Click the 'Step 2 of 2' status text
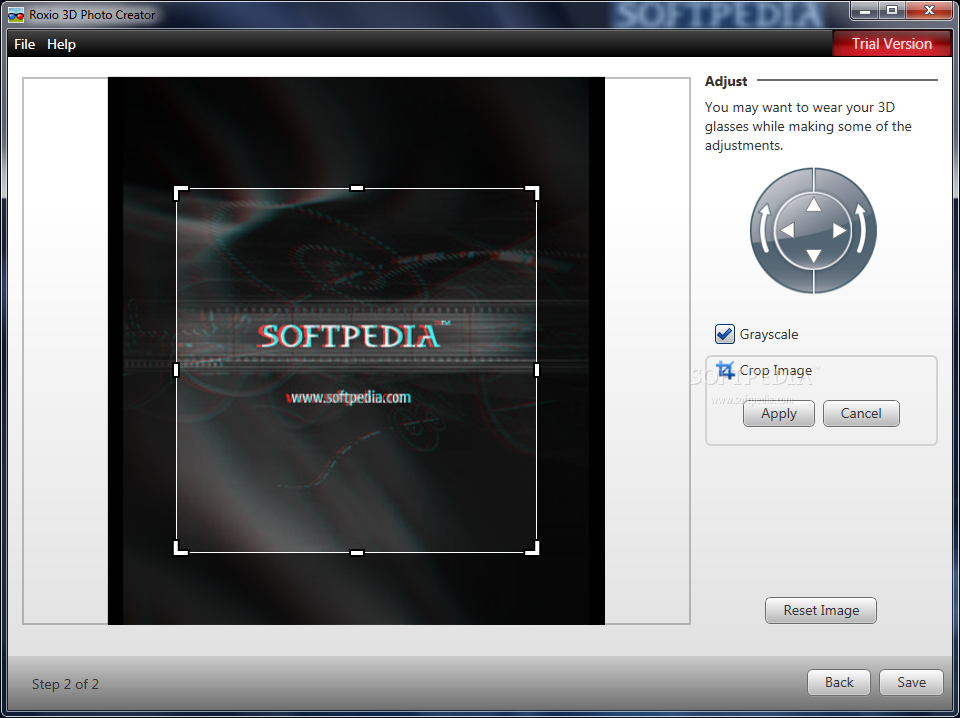The width and height of the screenshot is (960, 718). point(65,684)
